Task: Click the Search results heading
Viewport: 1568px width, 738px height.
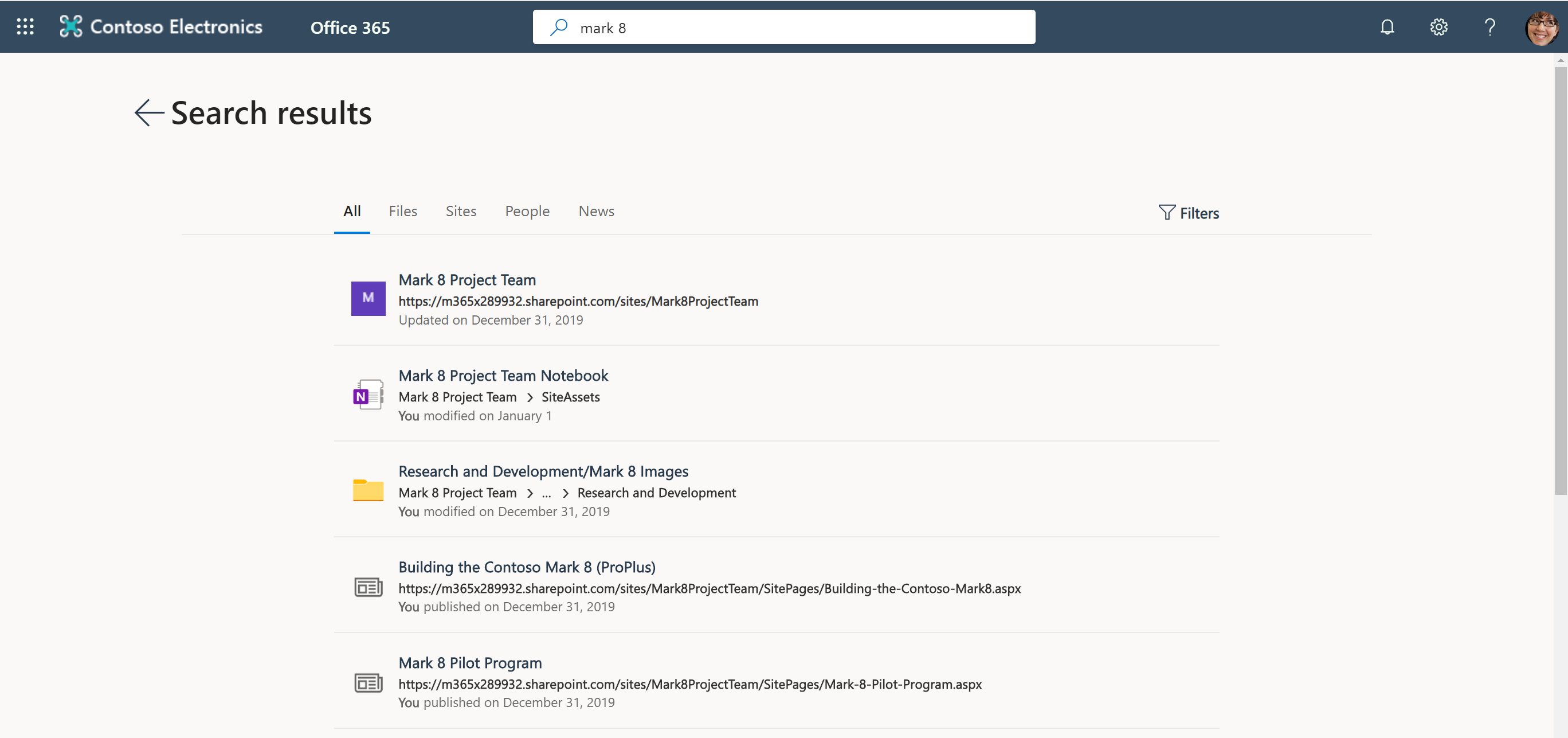Action: (271, 114)
